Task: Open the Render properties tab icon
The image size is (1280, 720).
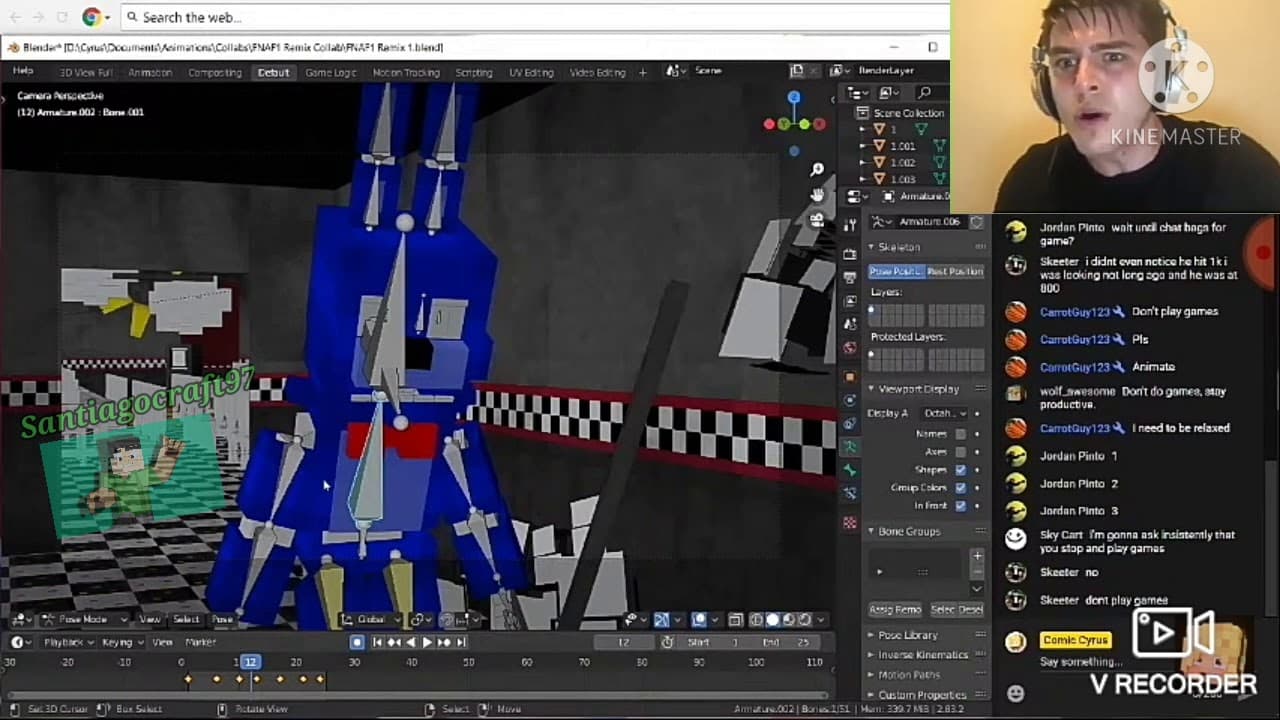Action: [851, 253]
